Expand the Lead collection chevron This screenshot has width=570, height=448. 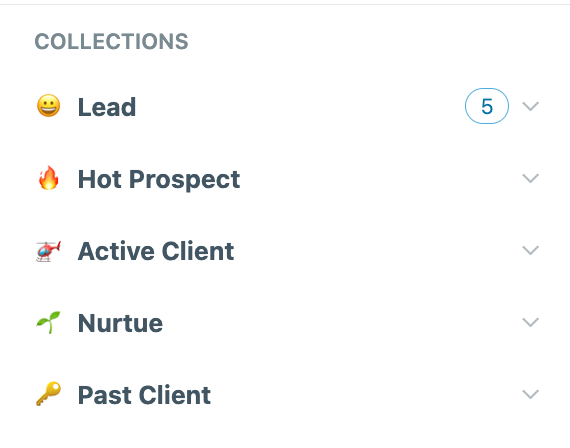tap(530, 106)
